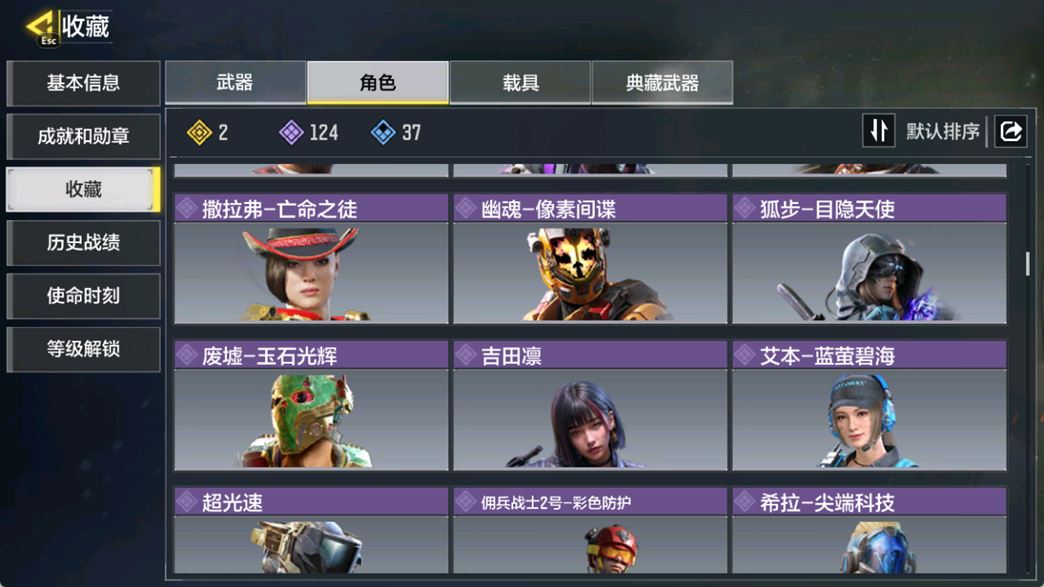Click the yellow back arrow icon
This screenshot has width=1044, height=587.
[x=41, y=25]
